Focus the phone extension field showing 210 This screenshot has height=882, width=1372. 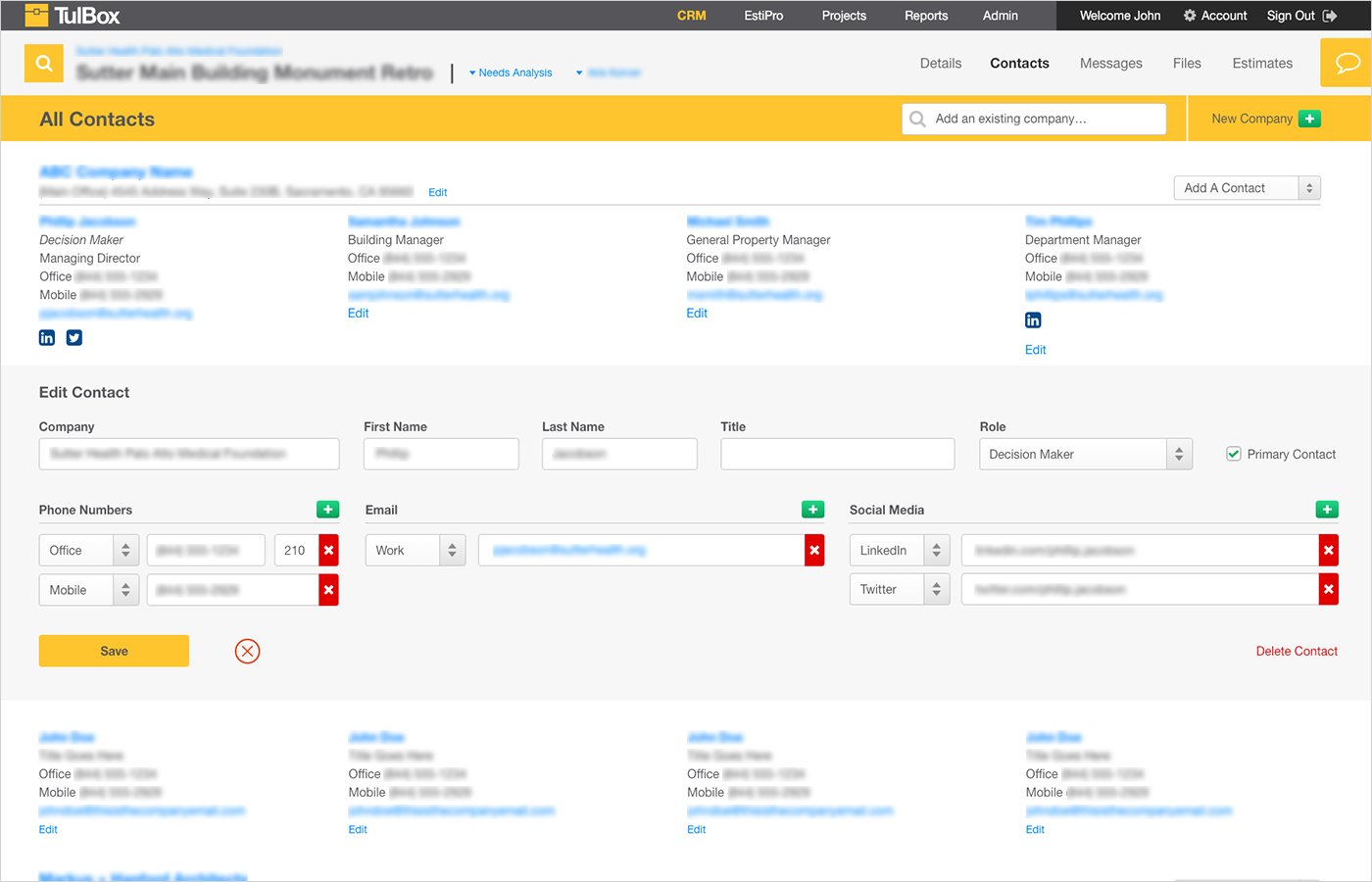click(x=297, y=551)
